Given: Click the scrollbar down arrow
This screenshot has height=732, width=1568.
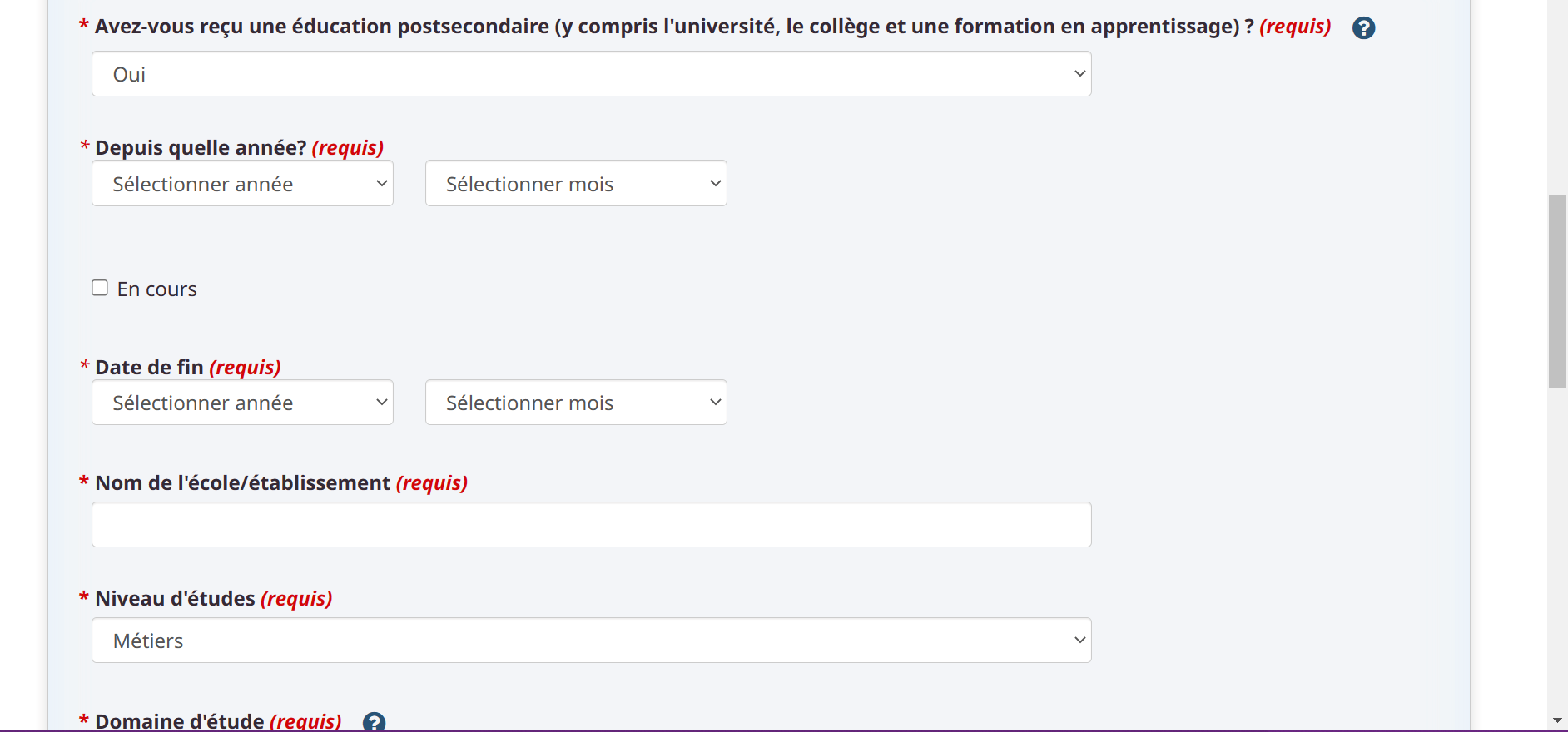Looking at the screenshot, I should coord(1557,720).
